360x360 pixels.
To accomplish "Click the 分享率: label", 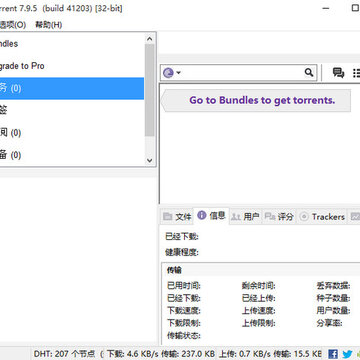I will (x=329, y=323).
